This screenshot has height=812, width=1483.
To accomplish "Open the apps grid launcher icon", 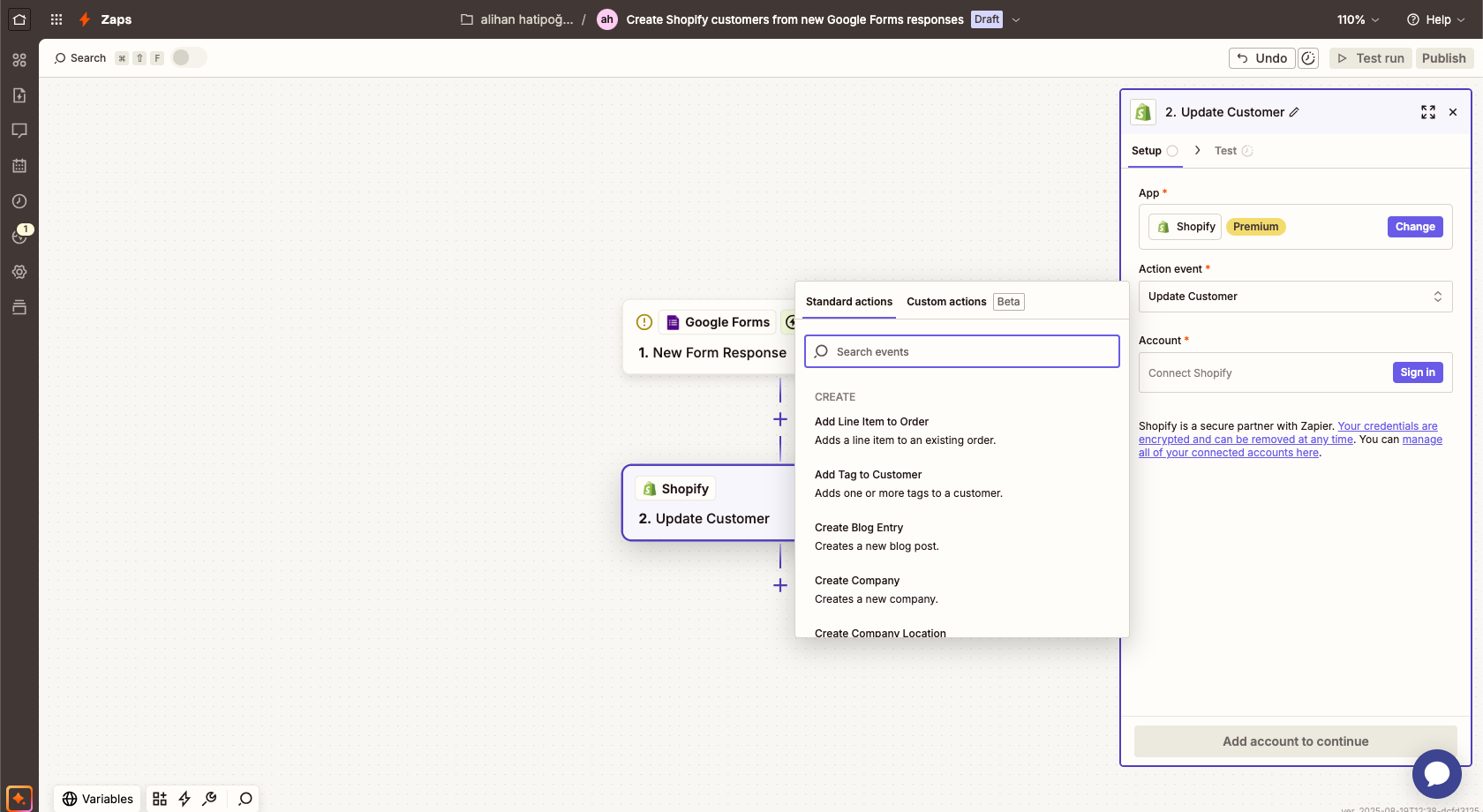I will click(x=56, y=19).
